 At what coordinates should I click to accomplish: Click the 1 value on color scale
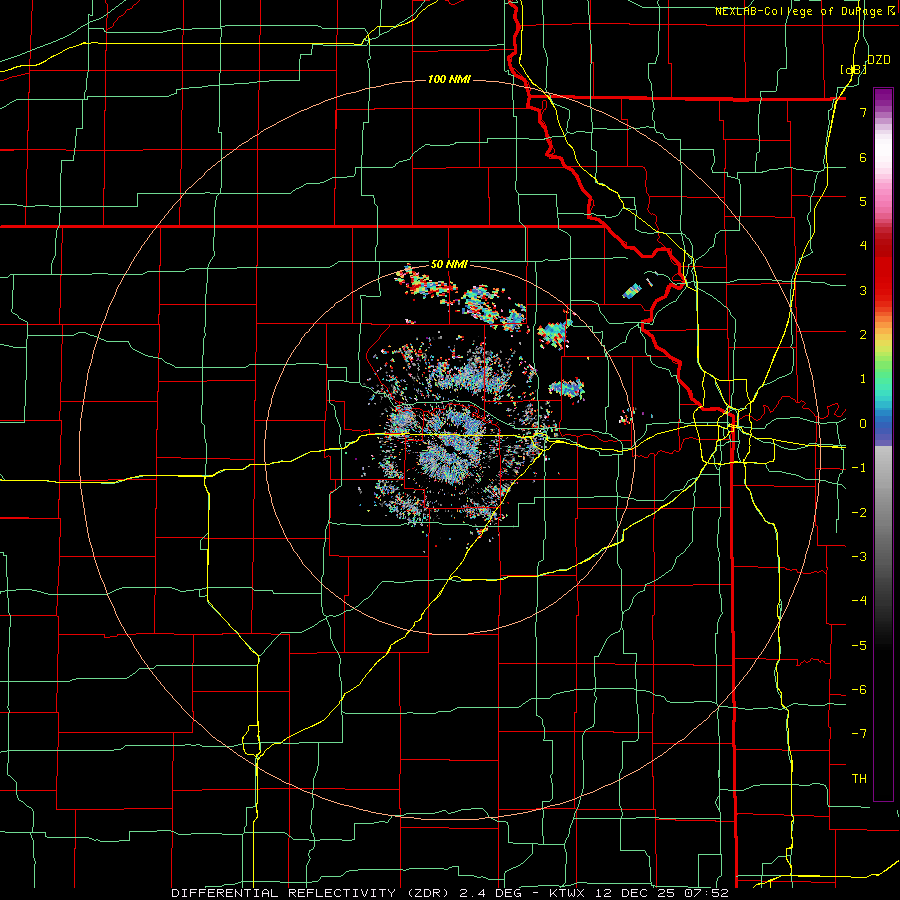[863, 379]
